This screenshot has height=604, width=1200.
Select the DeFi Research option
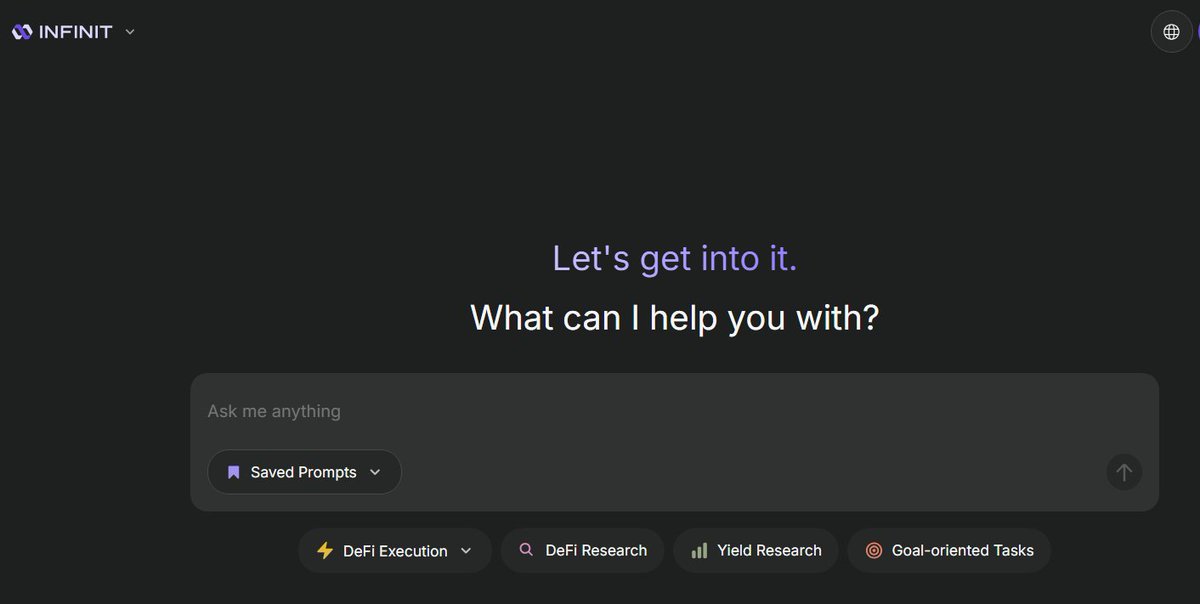(582, 550)
